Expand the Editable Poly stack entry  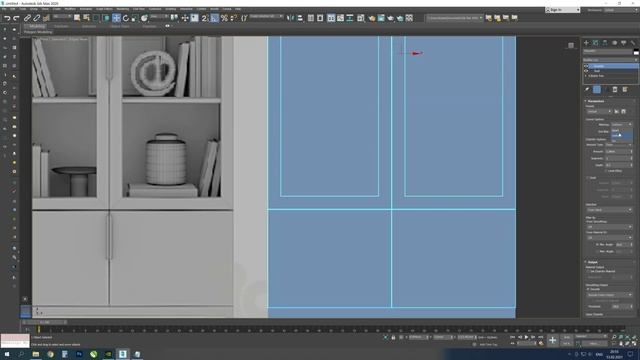click(586, 76)
